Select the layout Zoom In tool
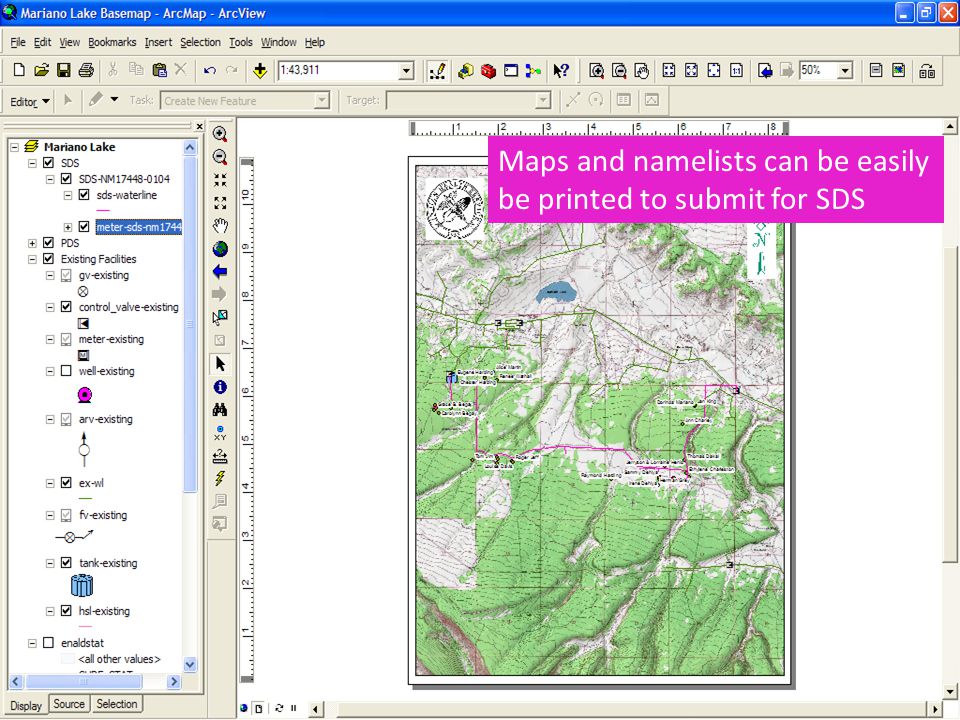This screenshot has height=720, width=960. tap(596, 70)
